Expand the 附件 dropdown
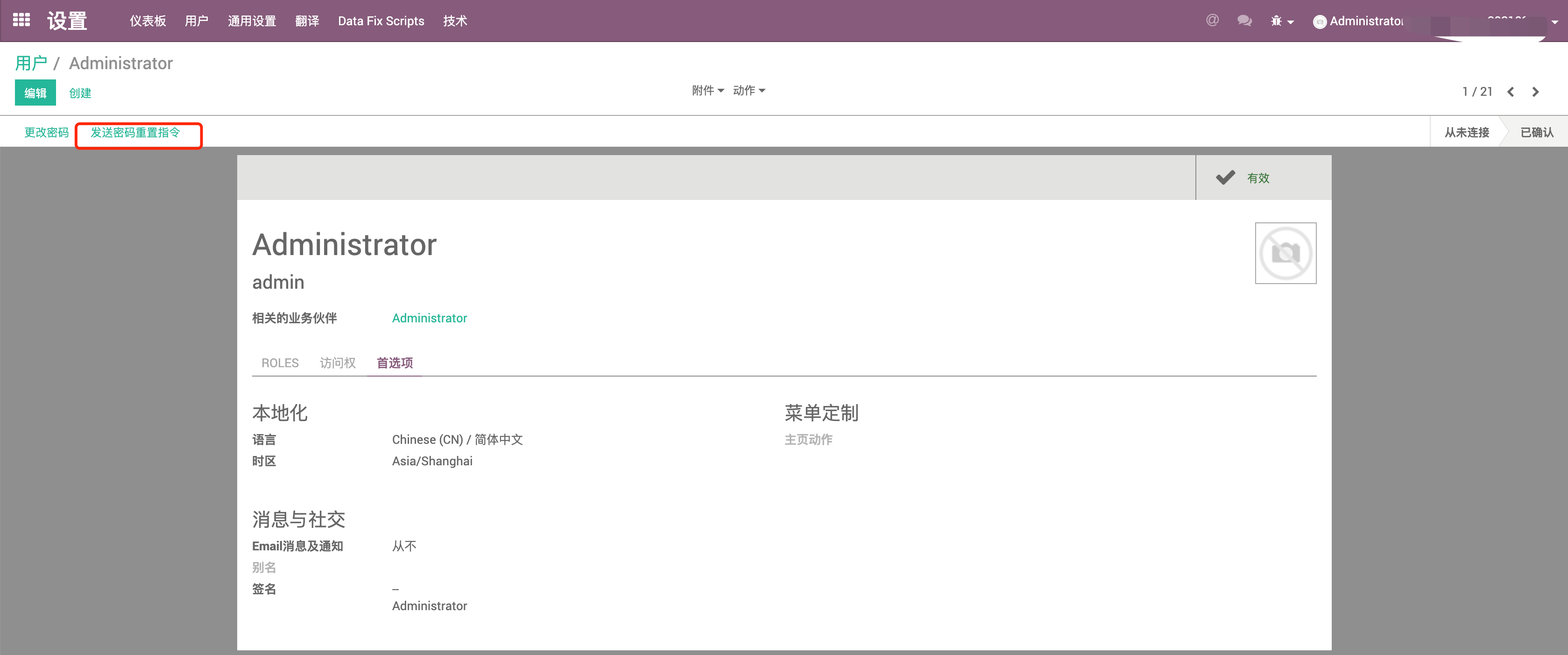The height and width of the screenshot is (655, 1568). 707,91
